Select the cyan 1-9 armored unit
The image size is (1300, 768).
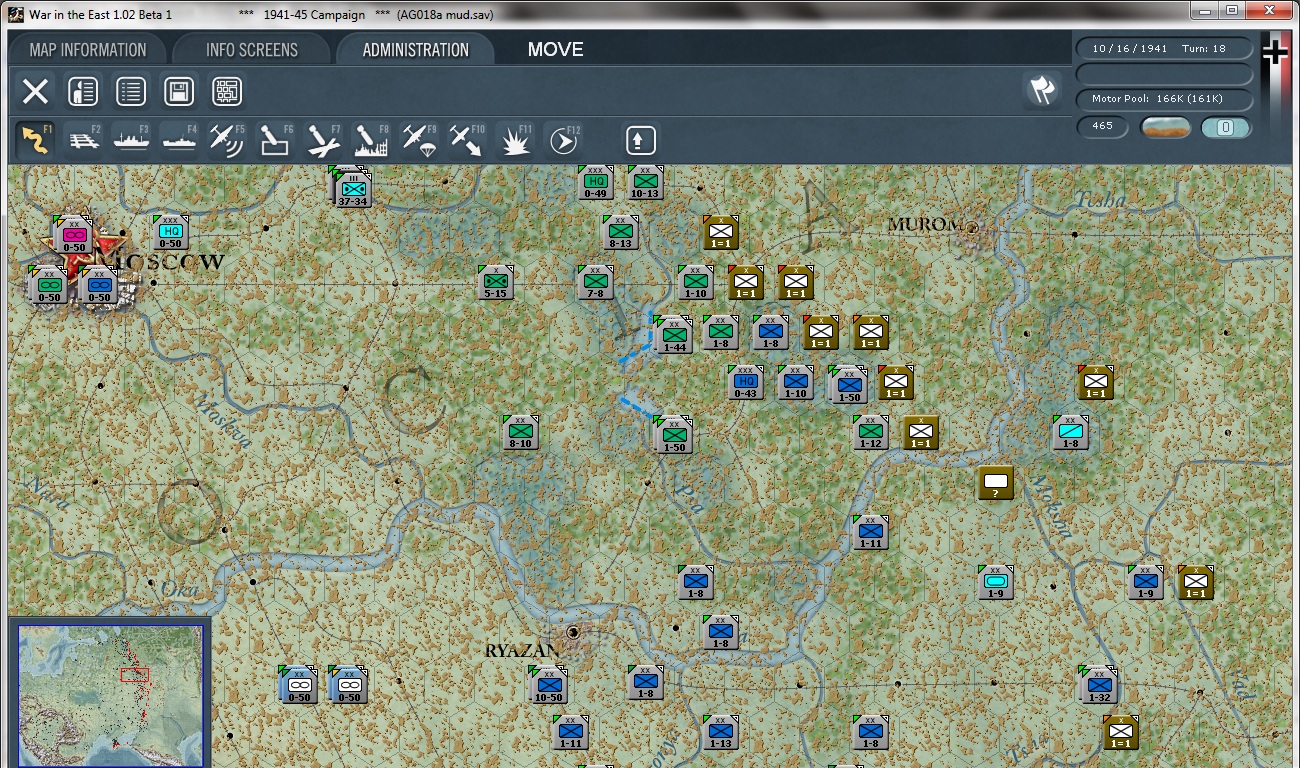tap(996, 583)
